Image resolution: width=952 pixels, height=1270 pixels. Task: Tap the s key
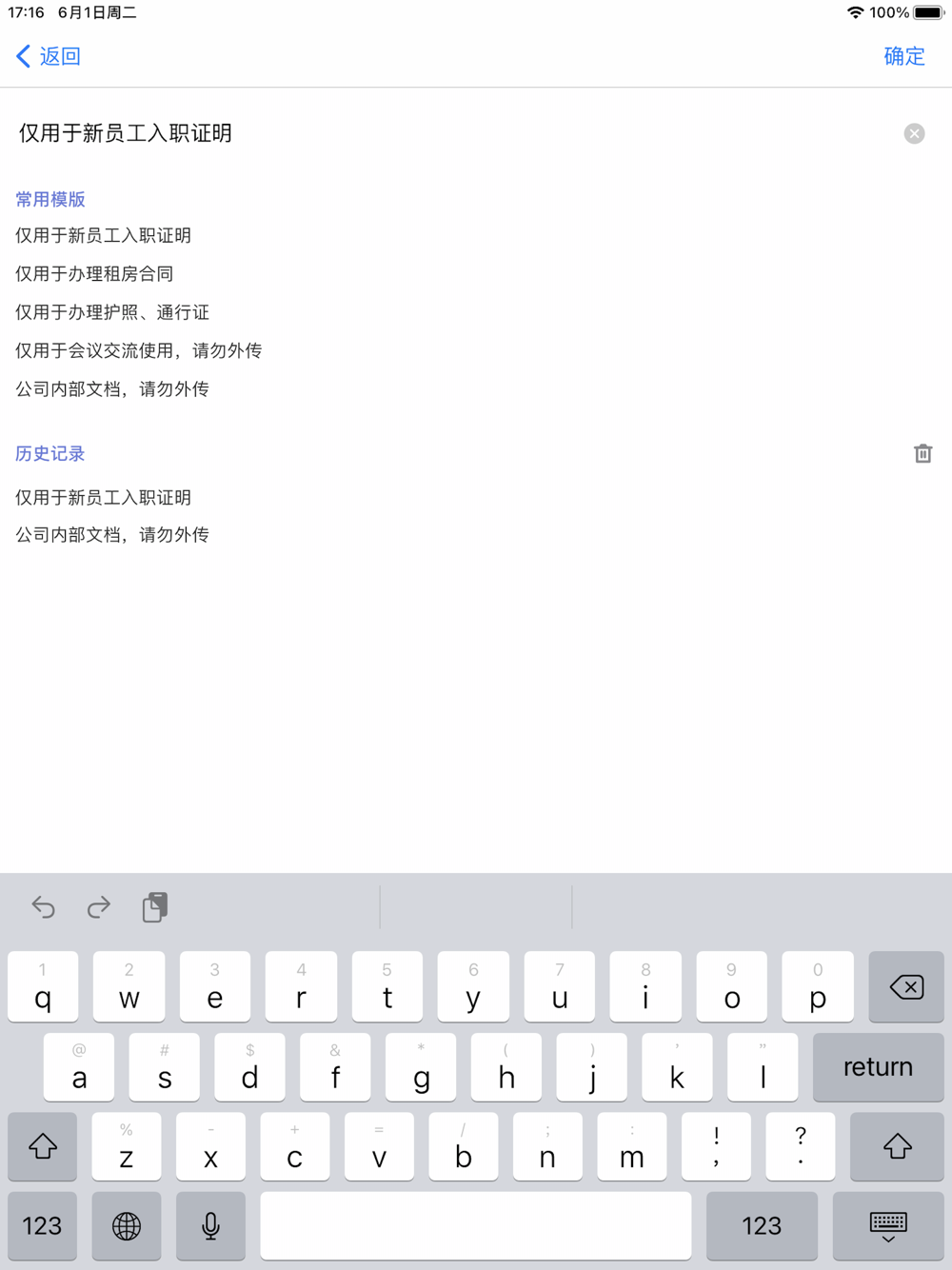[165, 1066]
